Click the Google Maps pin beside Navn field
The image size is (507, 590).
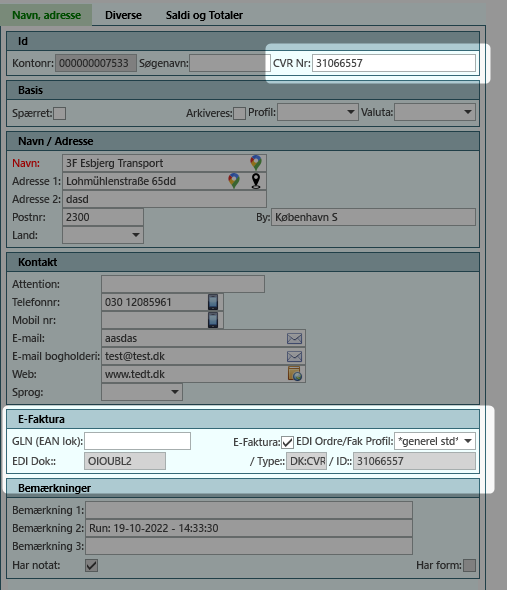click(x=256, y=163)
